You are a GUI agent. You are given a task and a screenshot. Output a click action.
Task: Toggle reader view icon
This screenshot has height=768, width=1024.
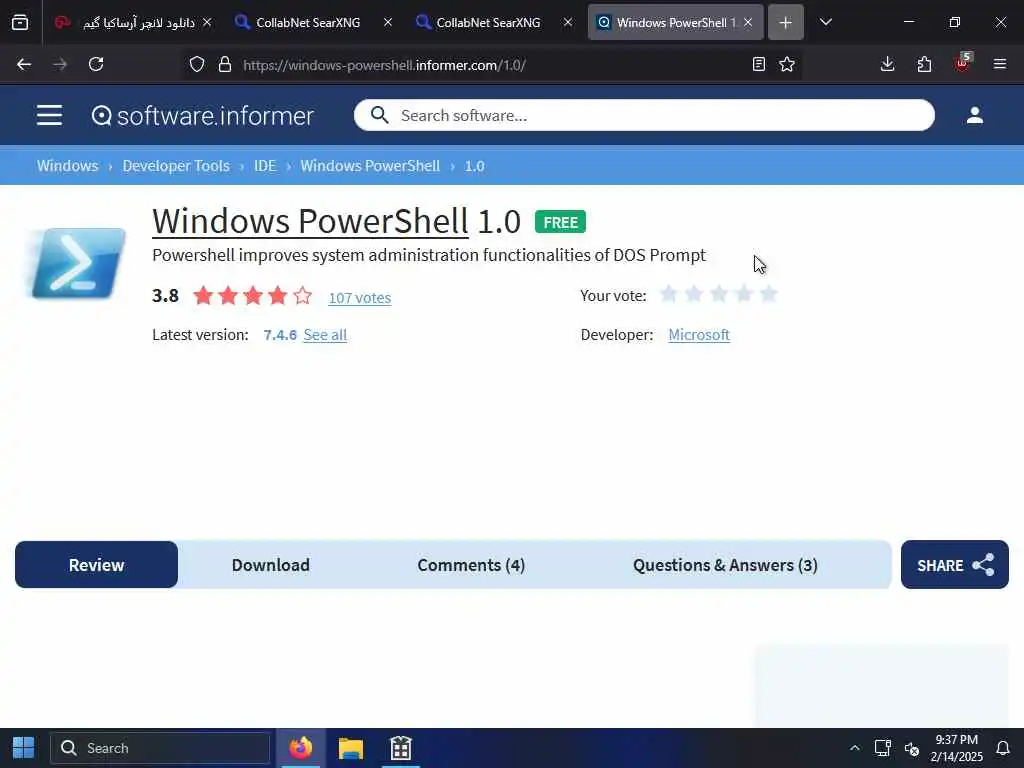758,65
